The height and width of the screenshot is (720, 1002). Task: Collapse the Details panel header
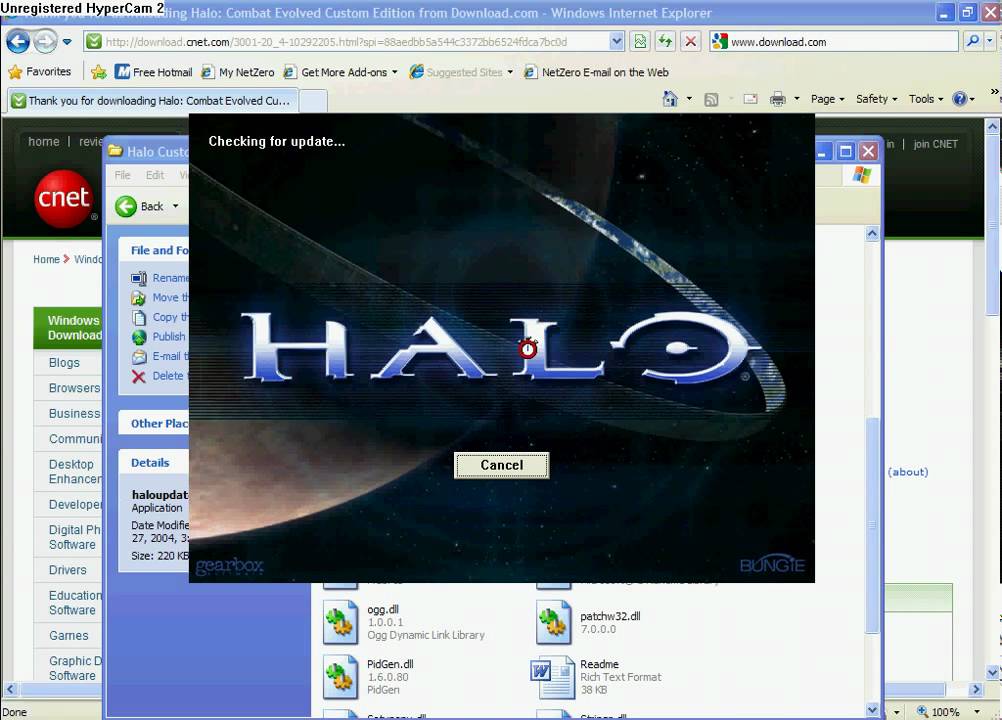click(154, 462)
